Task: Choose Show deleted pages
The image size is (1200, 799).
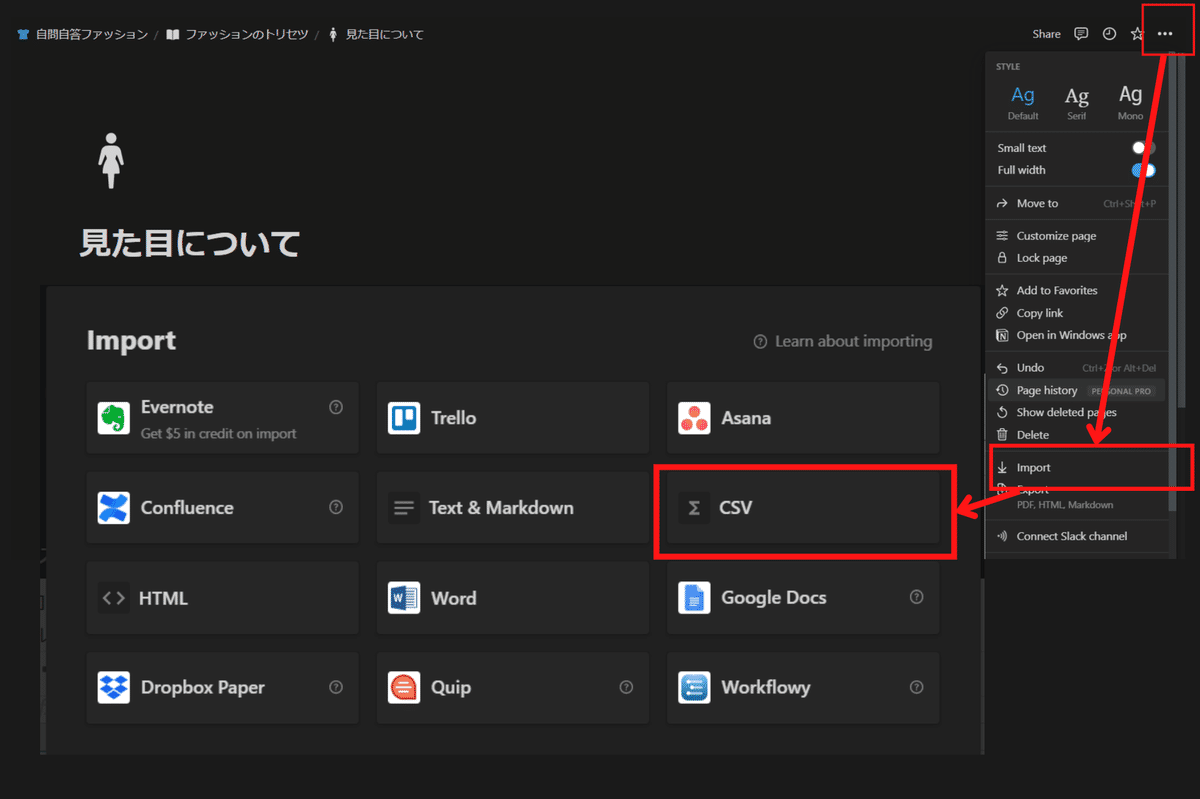Action: pos(1077,412)
